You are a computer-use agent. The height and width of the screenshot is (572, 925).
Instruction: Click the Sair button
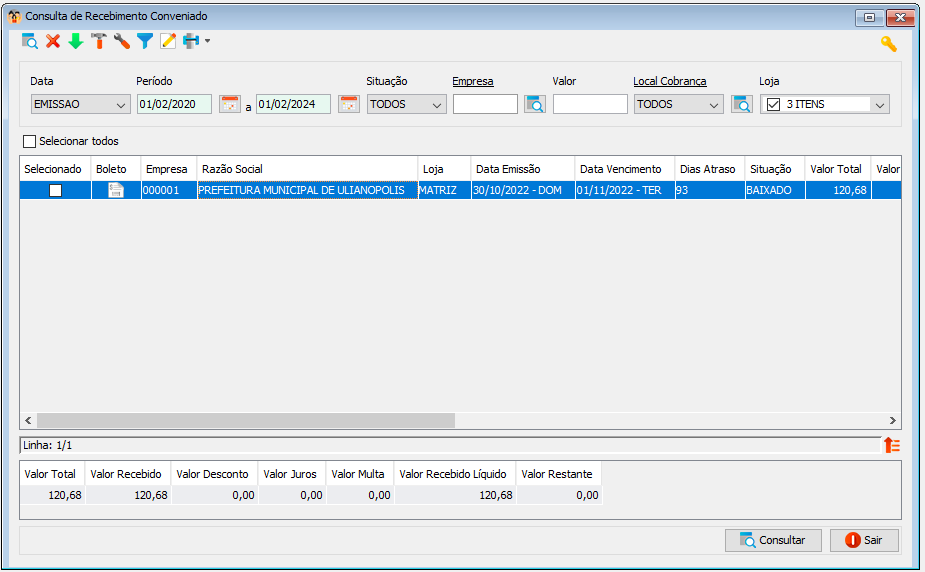click(x=864, y=540)
